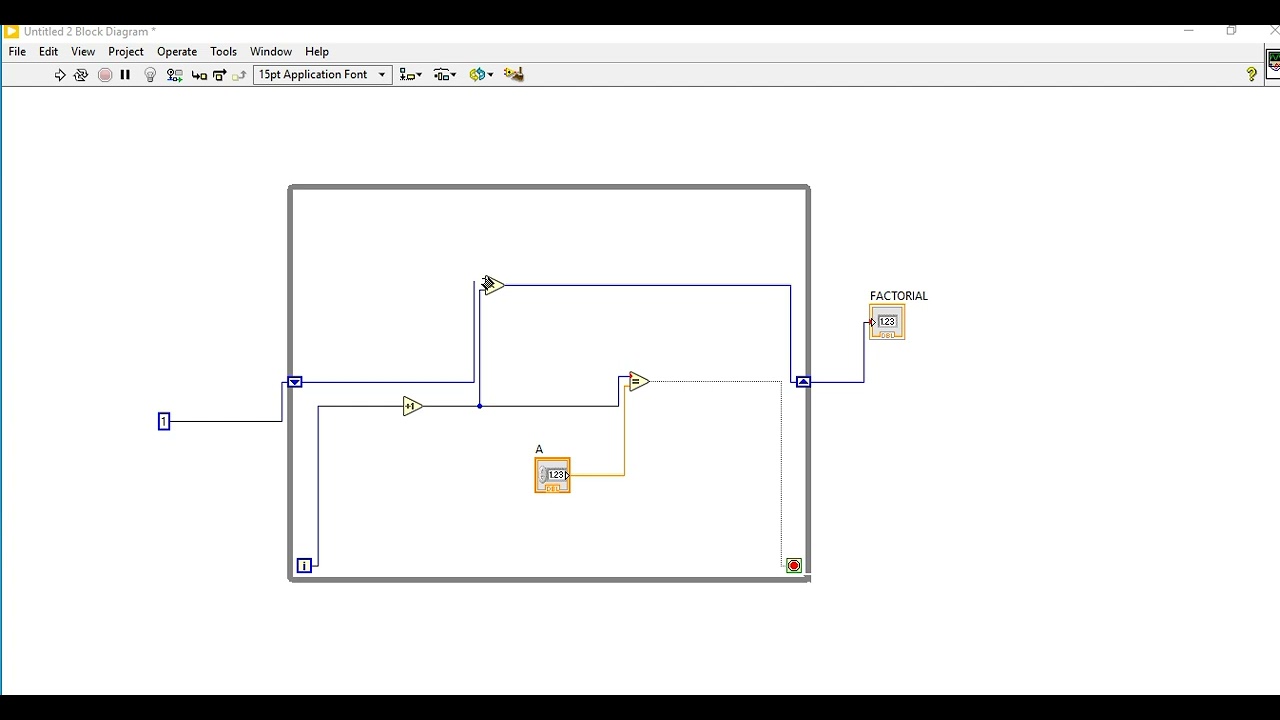Open the Distribute Objects dropdown

[x=445, y=75]
